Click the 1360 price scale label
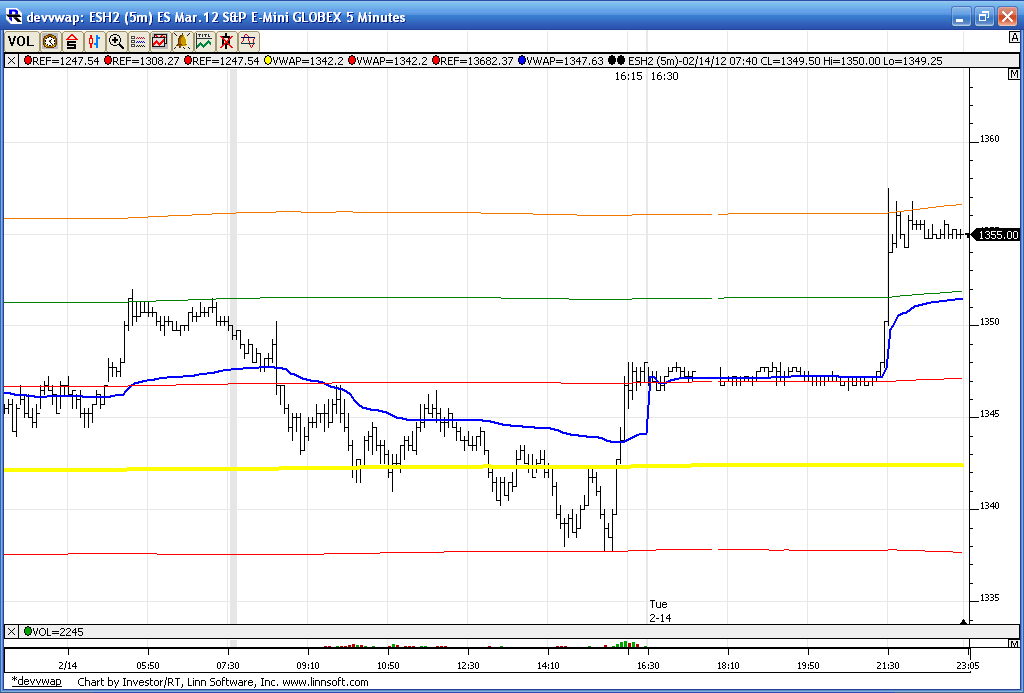This screenshot has height=693, width=1024. point(989,139)
